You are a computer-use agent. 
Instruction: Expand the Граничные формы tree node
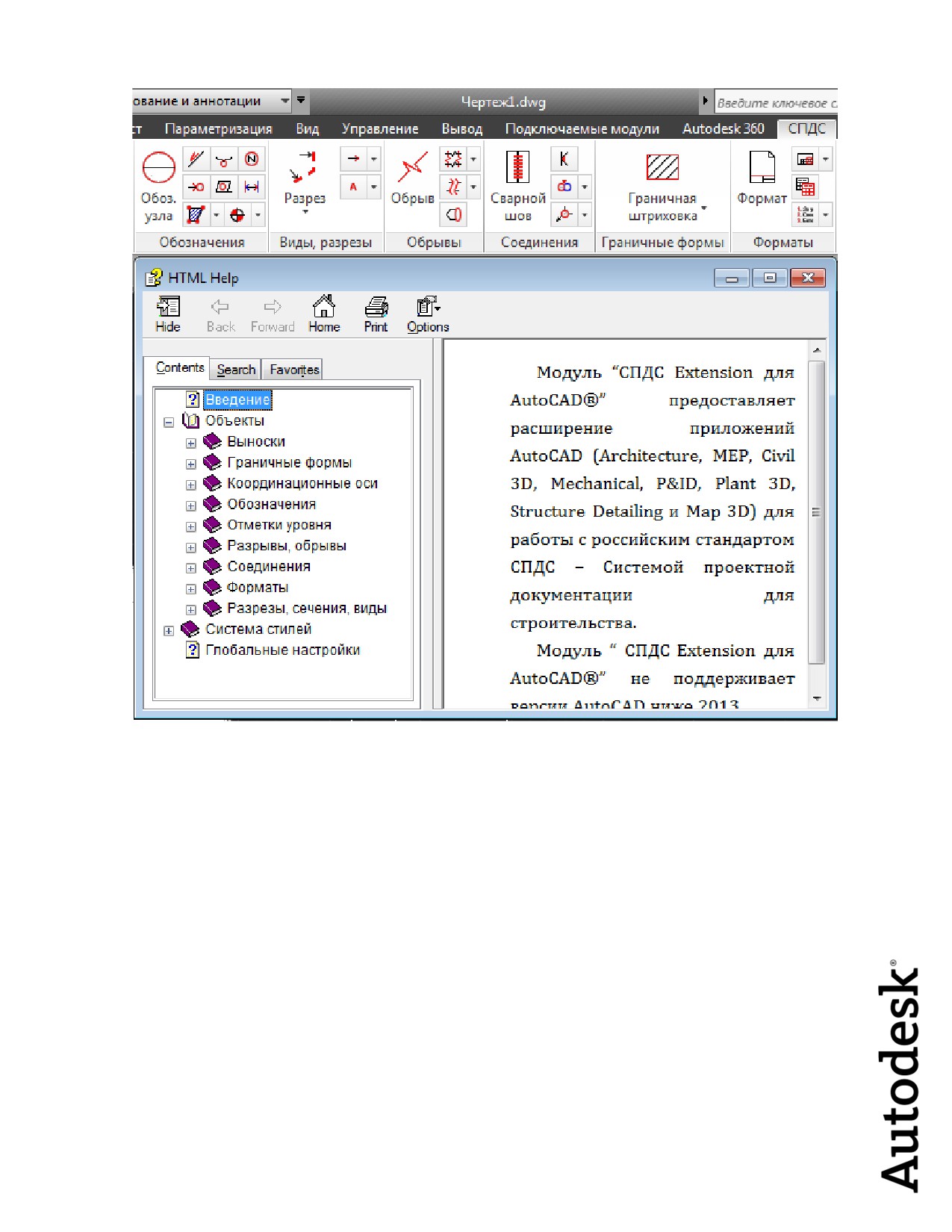[x=191, y=464]
